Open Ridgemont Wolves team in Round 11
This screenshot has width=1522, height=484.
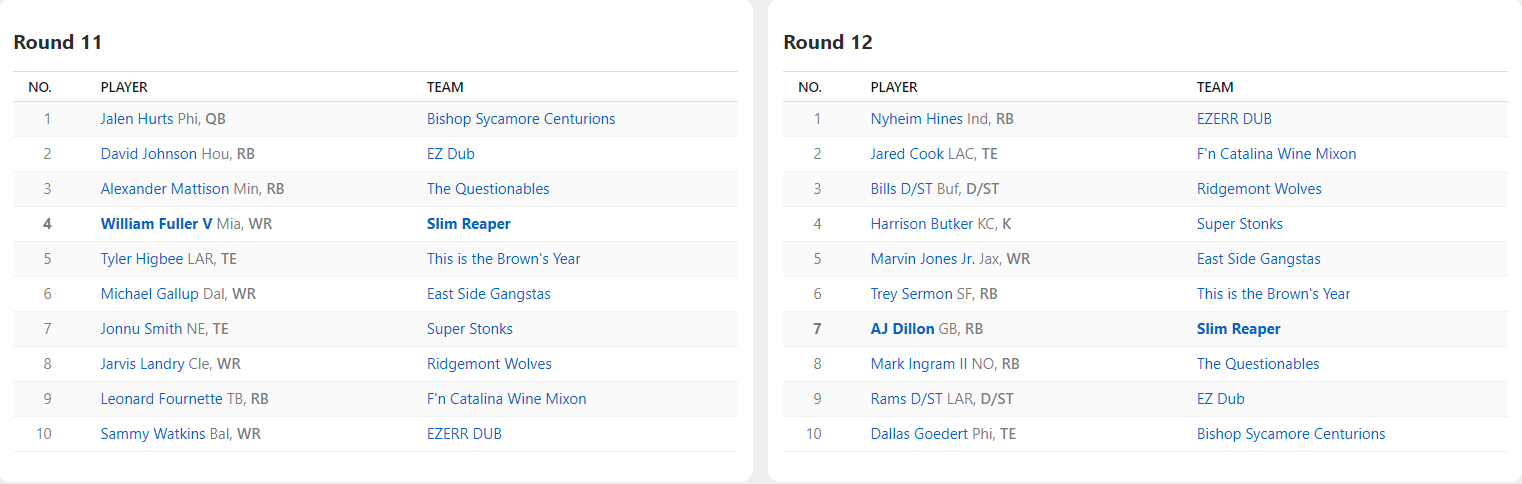click(x=489, y=364)
